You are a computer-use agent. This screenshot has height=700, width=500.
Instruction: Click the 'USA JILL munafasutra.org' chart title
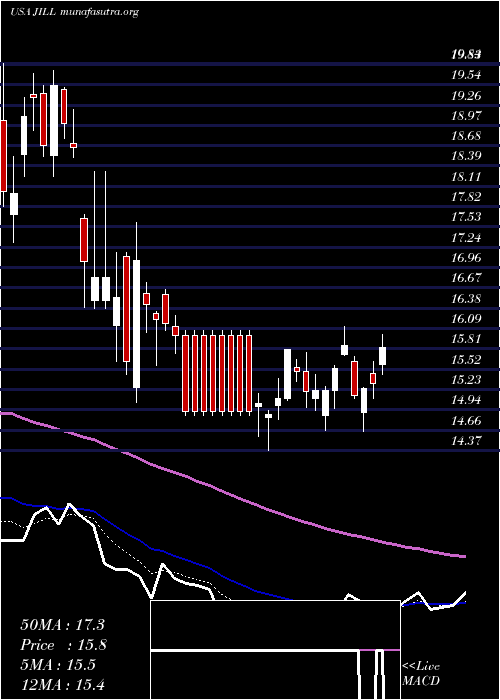point(74,12)
